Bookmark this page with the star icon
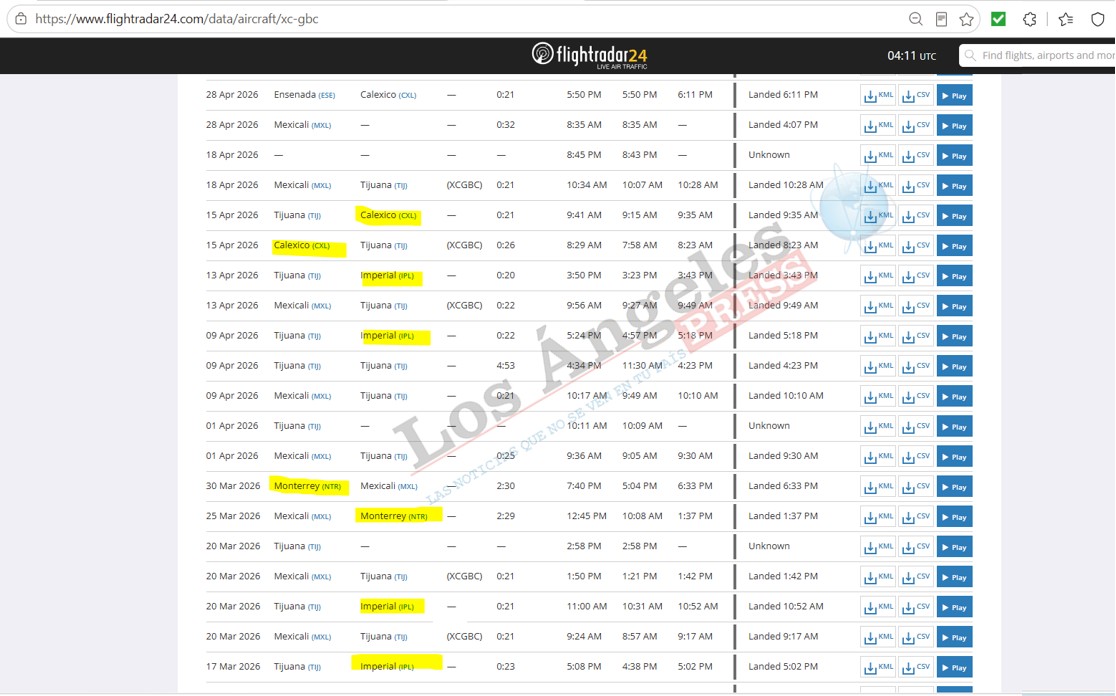The width and height of the screenshot is (1116, 696). pos(967,19)
